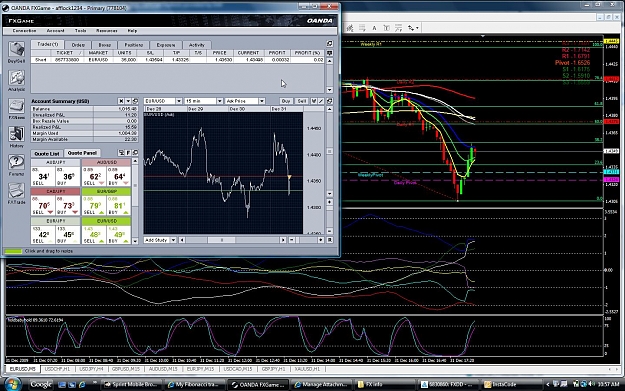
Task: Open the Buy/Sell tool in sidebar
Action: tap(16, 50)
